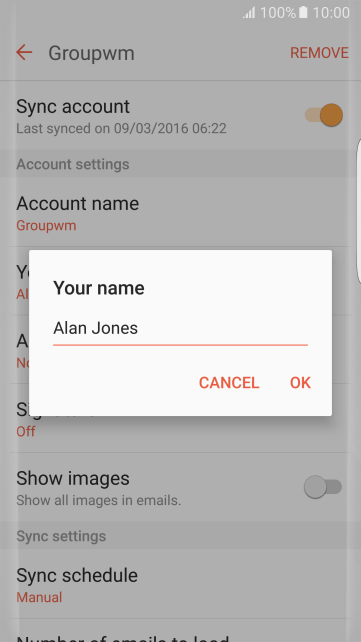Open the Sync schedule setting
Image resolution: width=361 pixels, height=642 pixels.
pyautogui.click(x=180, y=584)
